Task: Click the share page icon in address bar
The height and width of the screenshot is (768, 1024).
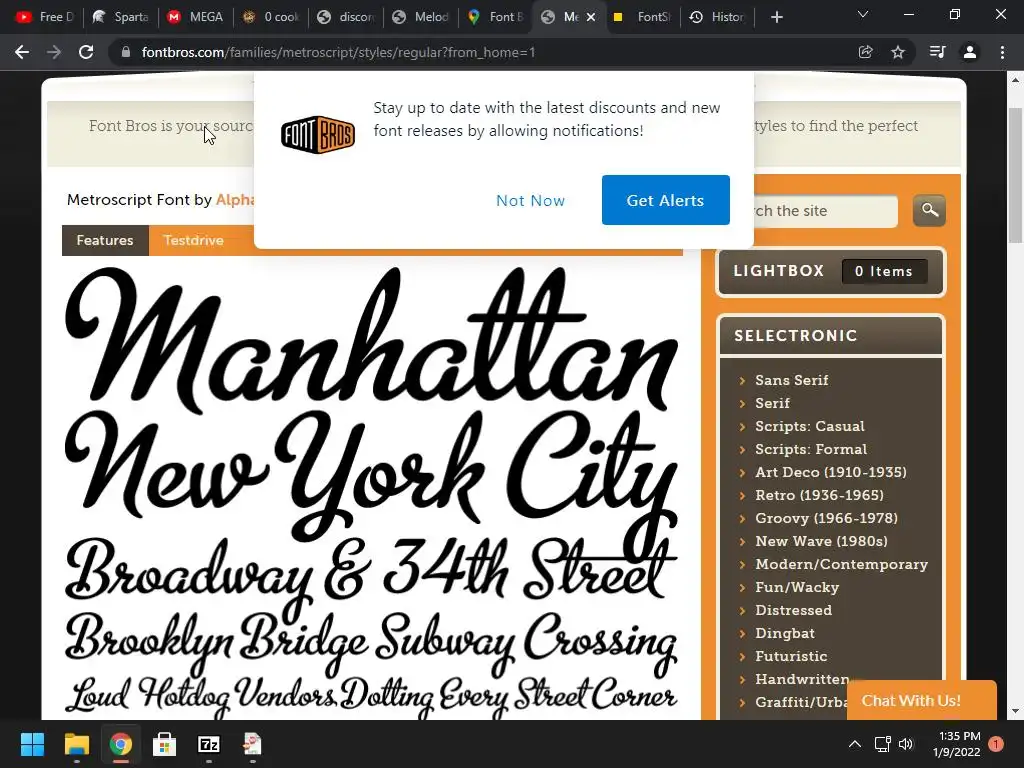Action: pyautogui.click(x=865, y=52)
